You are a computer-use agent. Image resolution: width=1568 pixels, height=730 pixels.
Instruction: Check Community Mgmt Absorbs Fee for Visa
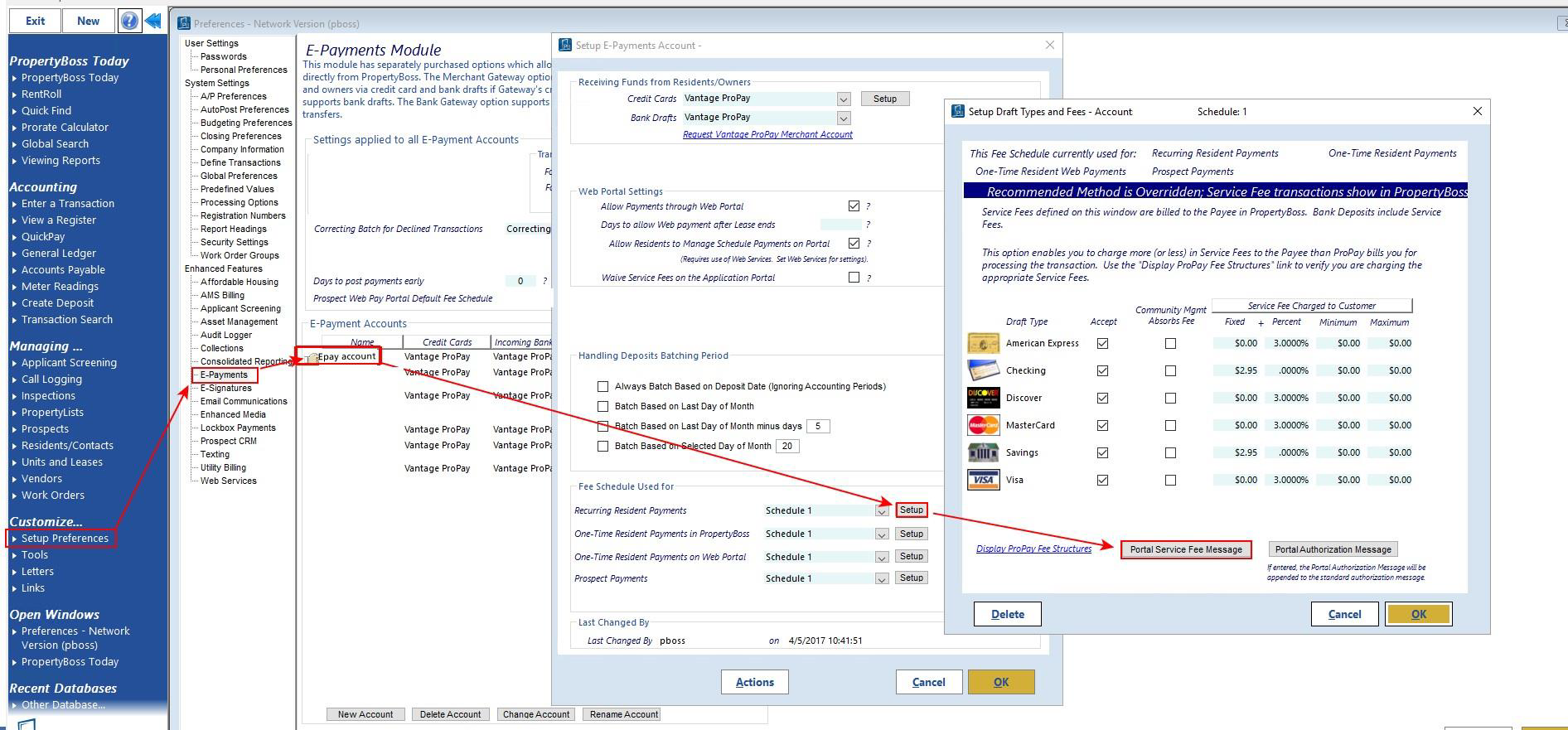[x=1170, y=480]
